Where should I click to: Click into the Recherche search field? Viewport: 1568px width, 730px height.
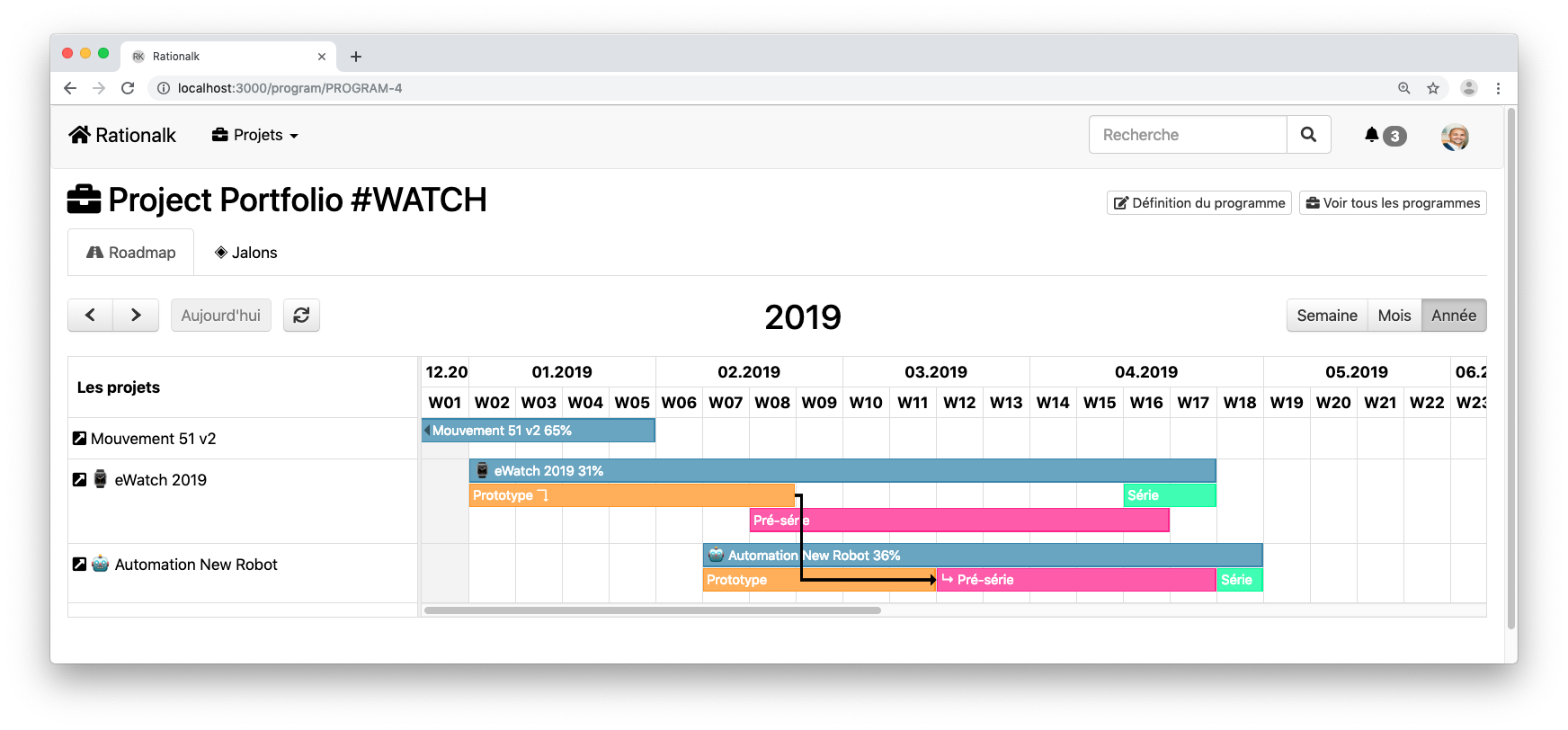pos(1188,135)
